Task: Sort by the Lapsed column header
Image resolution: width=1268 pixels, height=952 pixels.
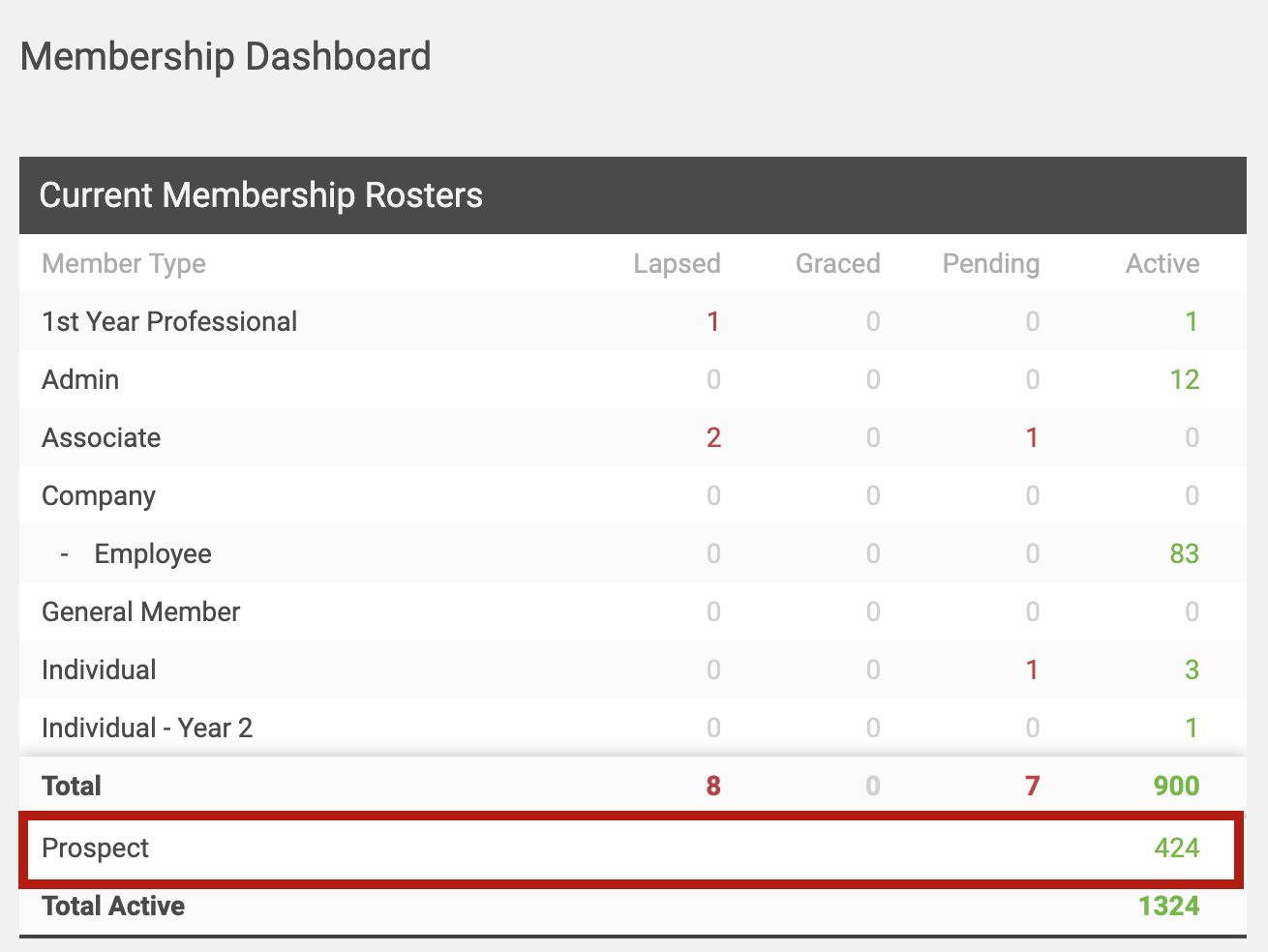Action: (x=677, y=263)
